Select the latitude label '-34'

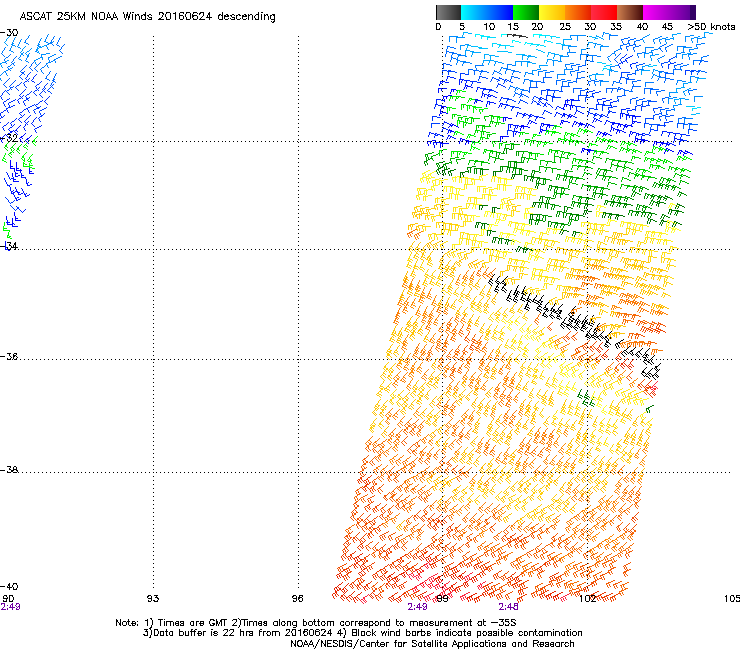9,246
